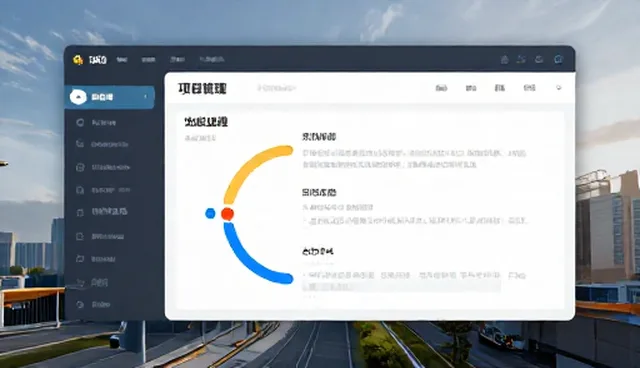Click the icon of the first sidebar item under the highlighted one

80,122
